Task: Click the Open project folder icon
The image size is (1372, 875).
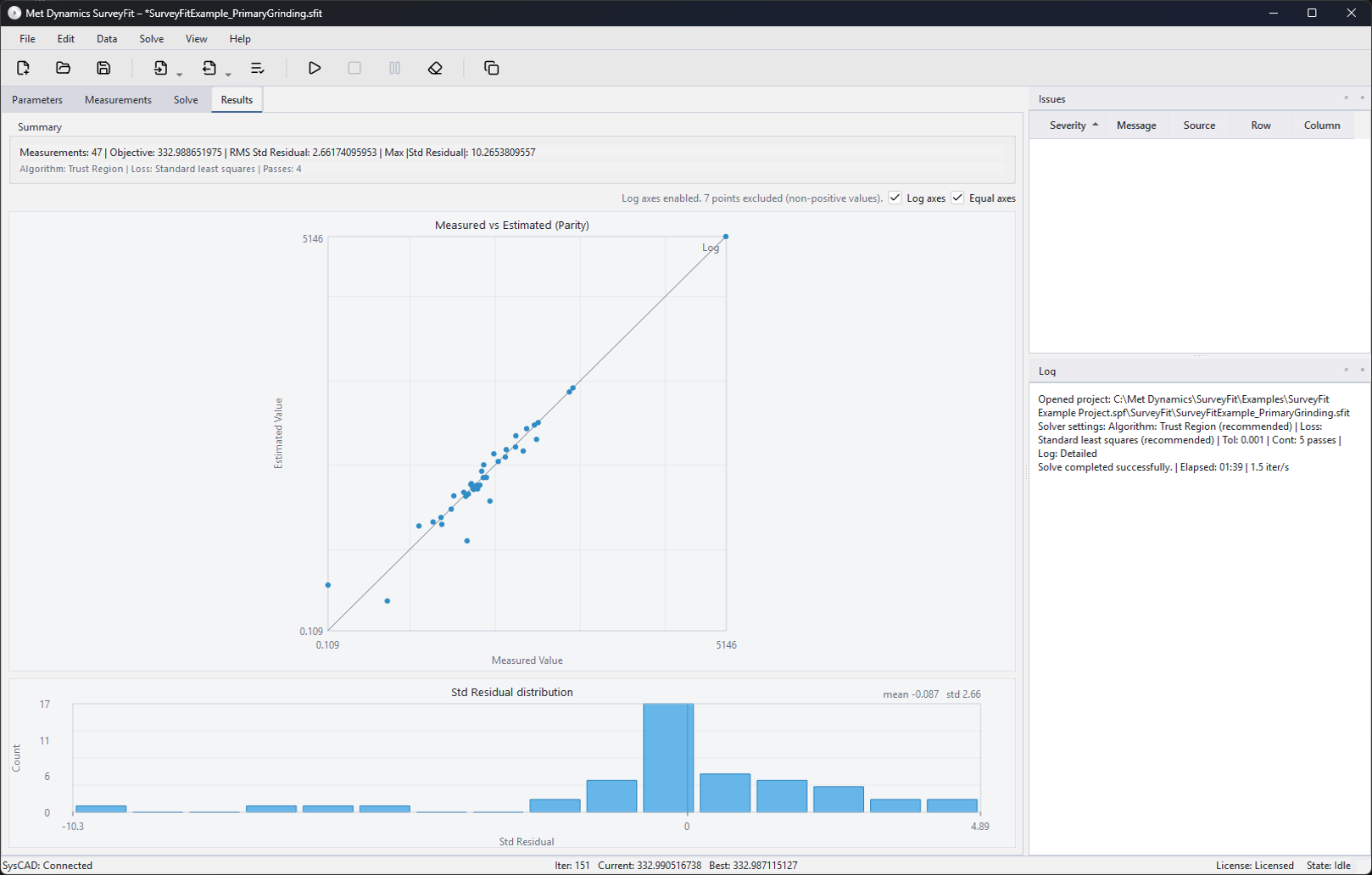Action: coord(63,68)
